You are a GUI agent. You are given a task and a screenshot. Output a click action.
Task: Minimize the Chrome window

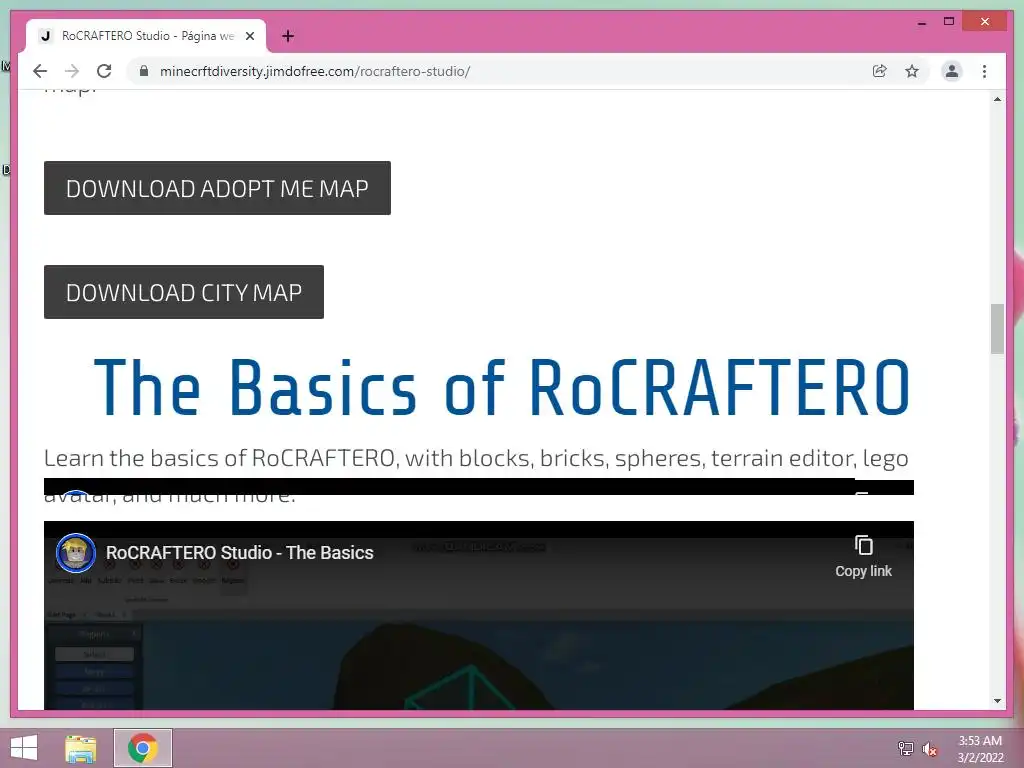click(x=921, y=22)
